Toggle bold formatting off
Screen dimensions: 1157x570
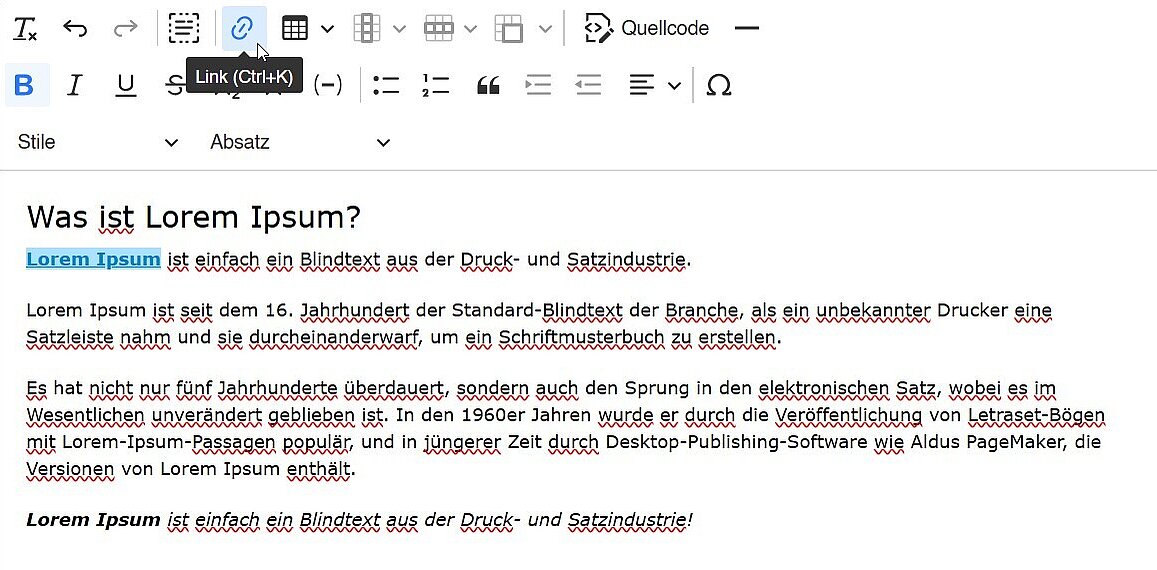[24, 86]
